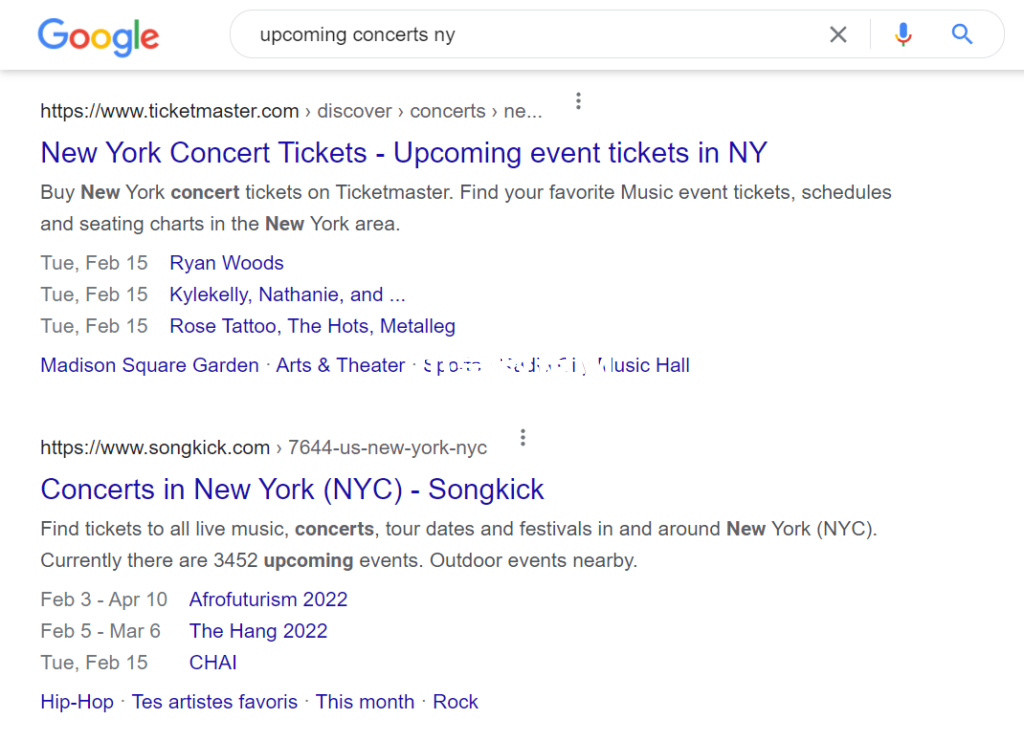1024x741 pixels.
Task: Open Afrofuturism 2022 event link
Action: point(268,599)
